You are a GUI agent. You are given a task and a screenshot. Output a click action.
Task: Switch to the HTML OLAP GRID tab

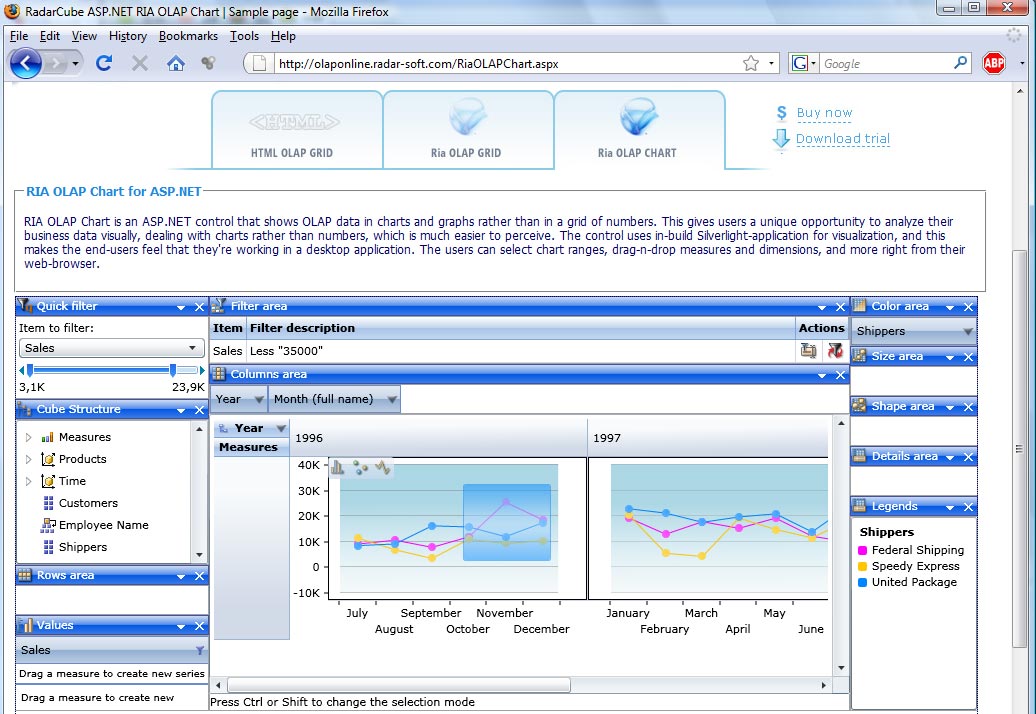(x=297, y=130)
